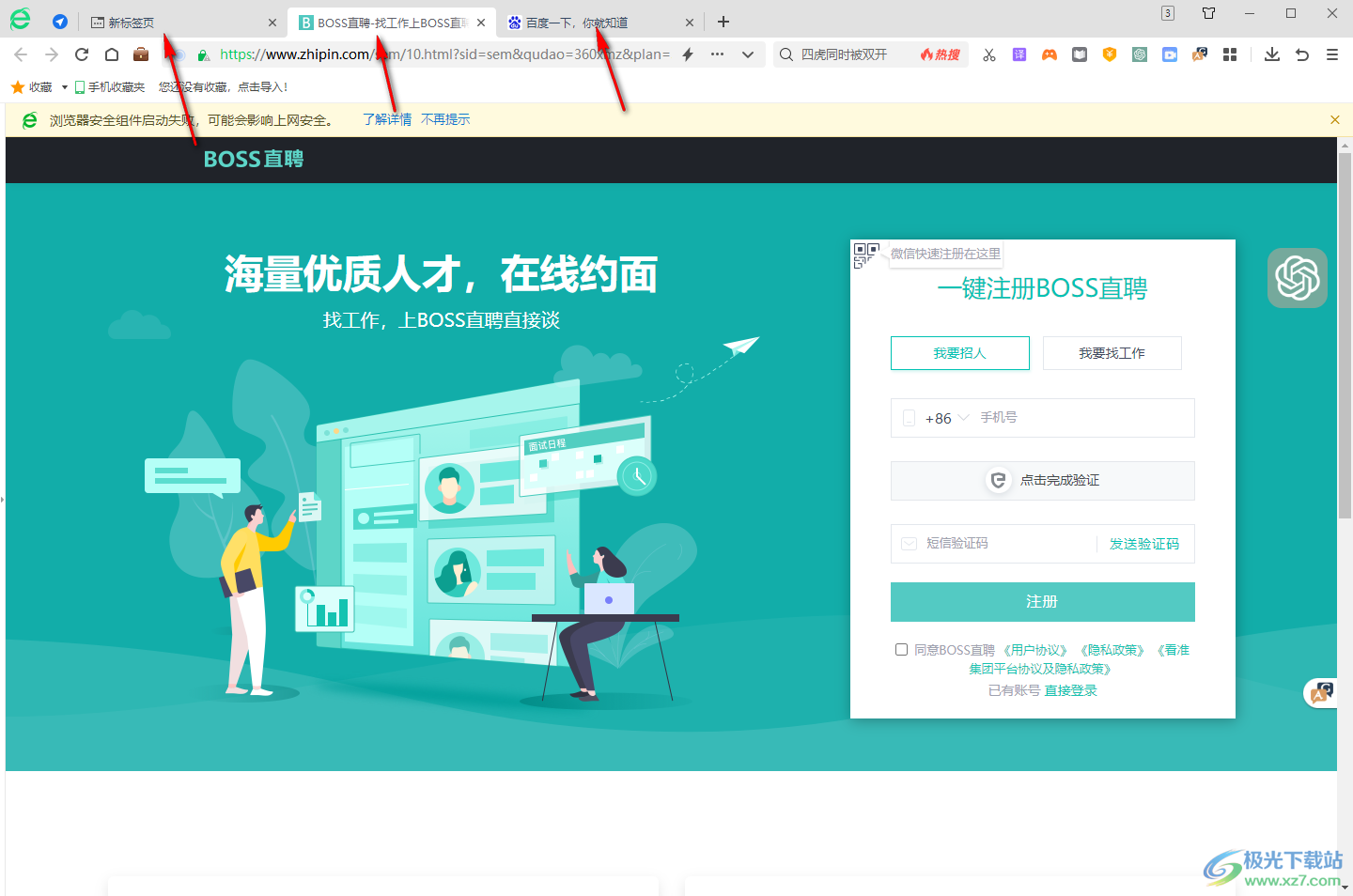This screenshot has height=896, width=1353.
Task: Open the ChatGPT extension in toolbar
Action: [1140, 54]
